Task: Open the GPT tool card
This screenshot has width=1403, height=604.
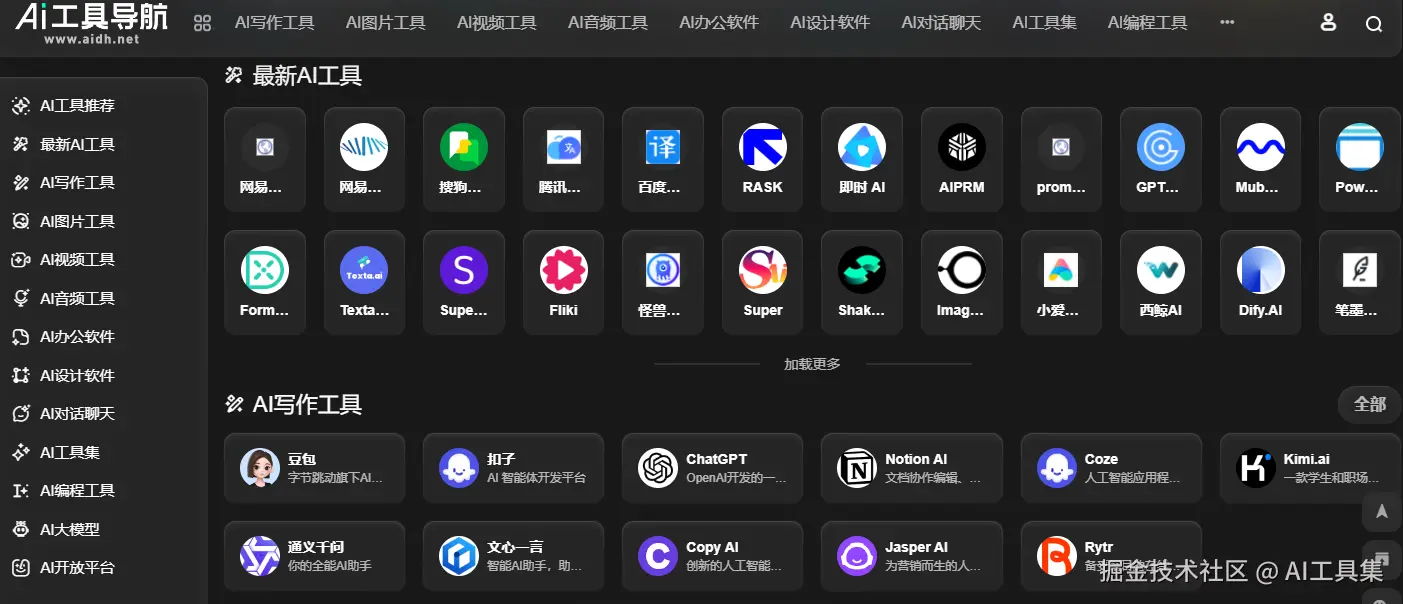Action: click(1161, 159)
